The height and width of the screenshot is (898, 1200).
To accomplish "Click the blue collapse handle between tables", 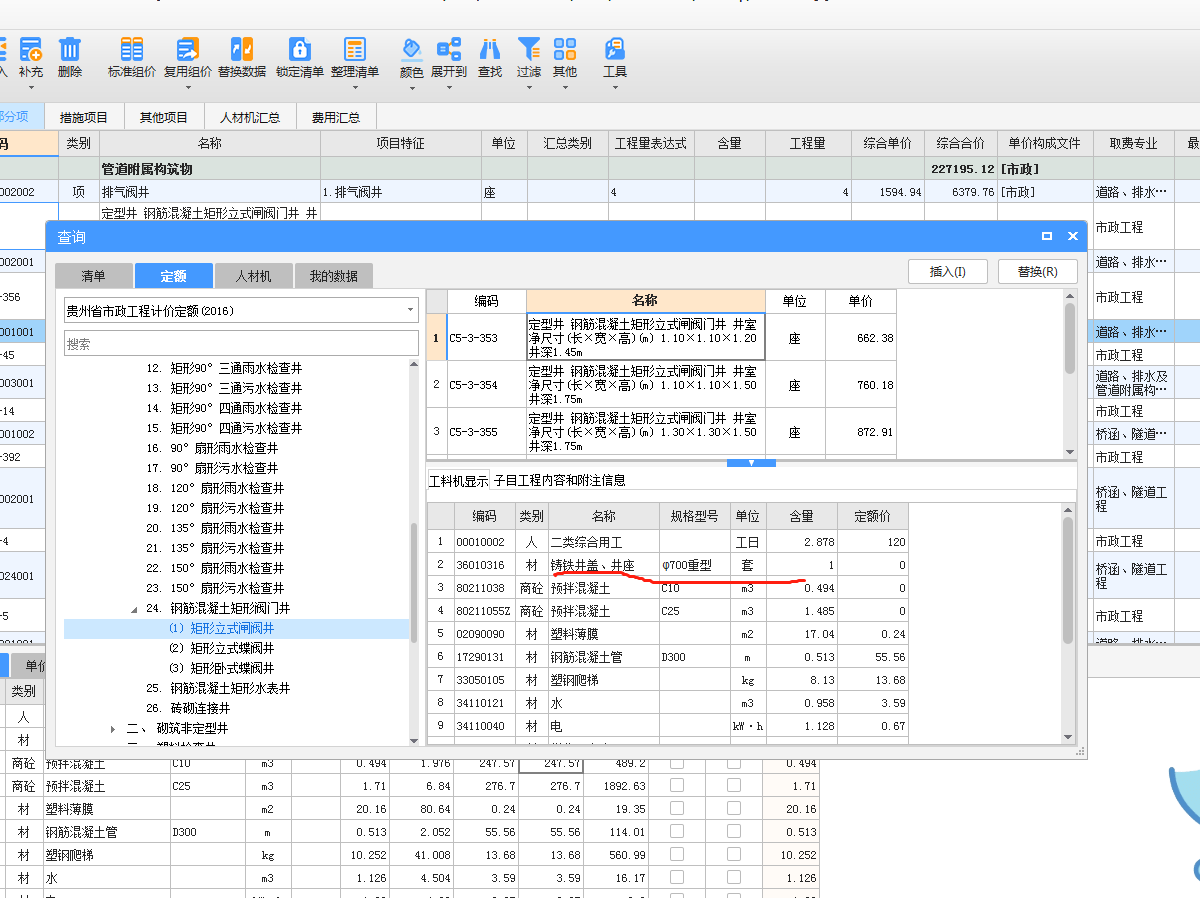I will pos(752,462).
